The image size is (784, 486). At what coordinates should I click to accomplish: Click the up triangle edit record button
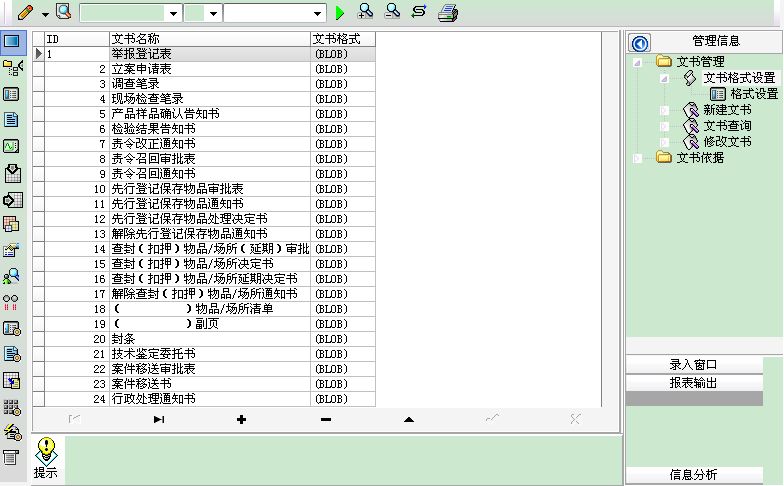point(409,420)
